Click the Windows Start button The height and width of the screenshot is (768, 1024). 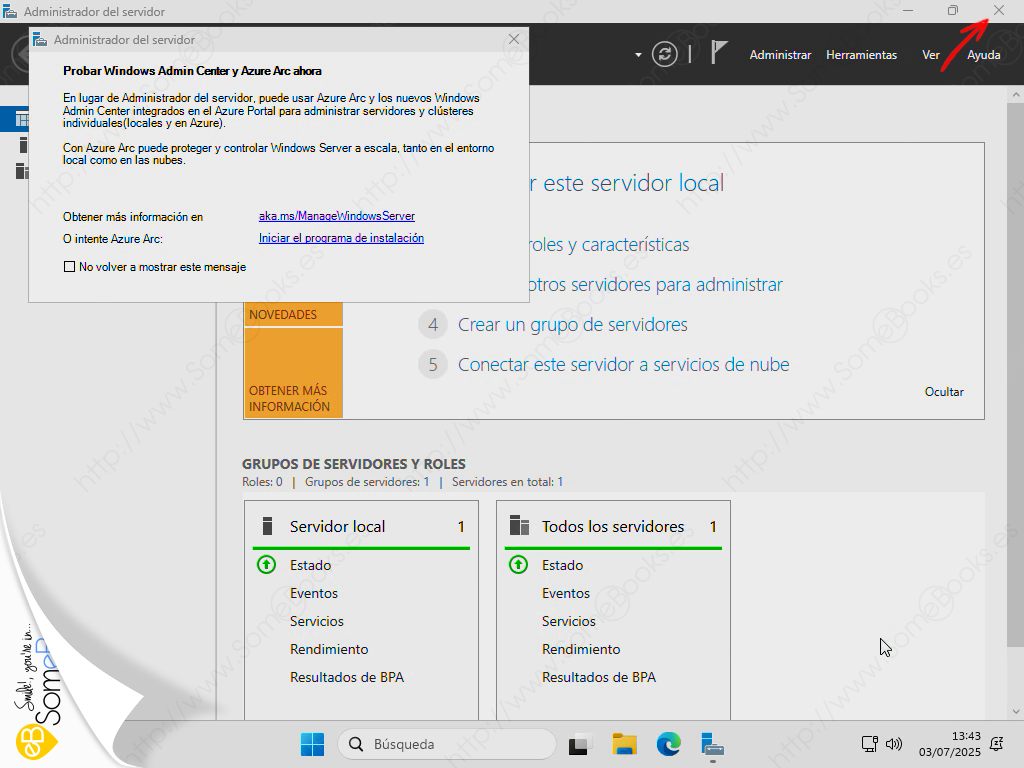click(312, 744)
